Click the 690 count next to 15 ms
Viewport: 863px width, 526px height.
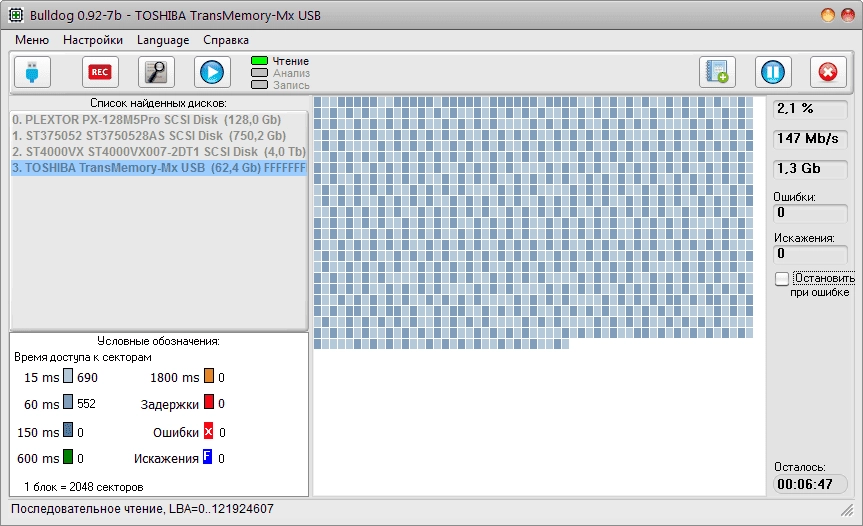[88, 377]
